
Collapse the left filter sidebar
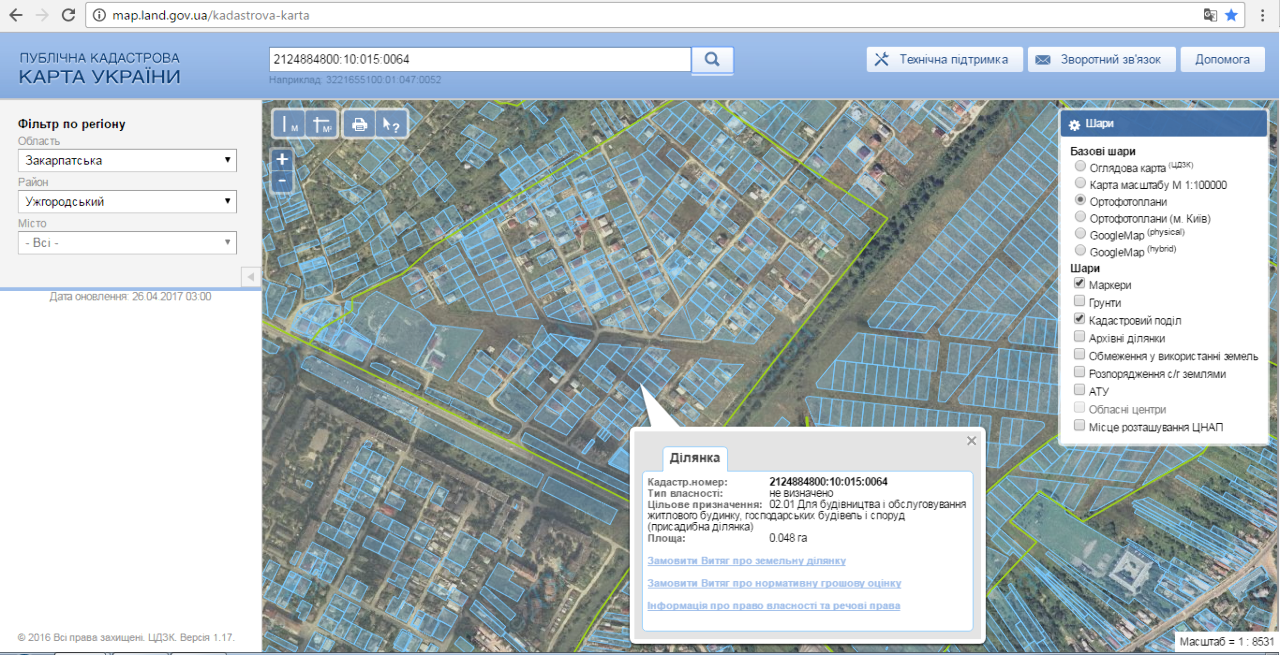point(251,276)
